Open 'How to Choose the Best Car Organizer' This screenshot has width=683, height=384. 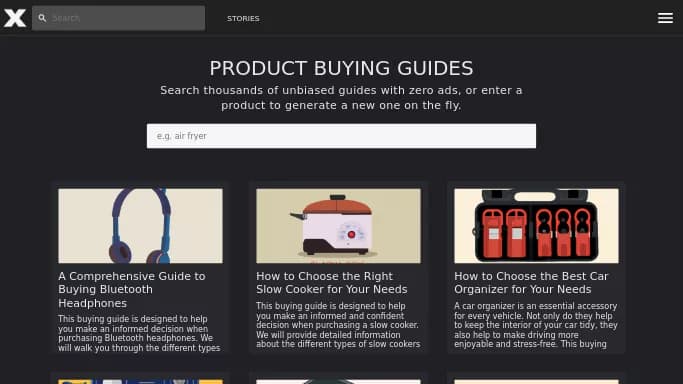click(x=531, y=283)
